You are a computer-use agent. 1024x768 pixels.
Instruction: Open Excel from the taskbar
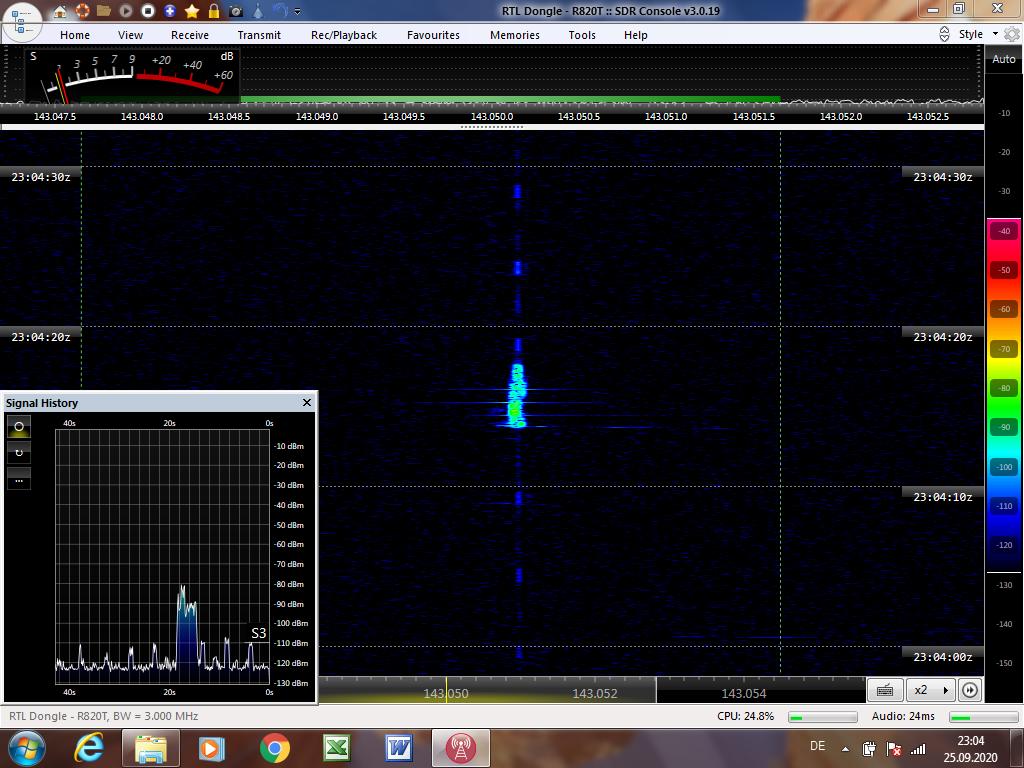click(336, 748)
